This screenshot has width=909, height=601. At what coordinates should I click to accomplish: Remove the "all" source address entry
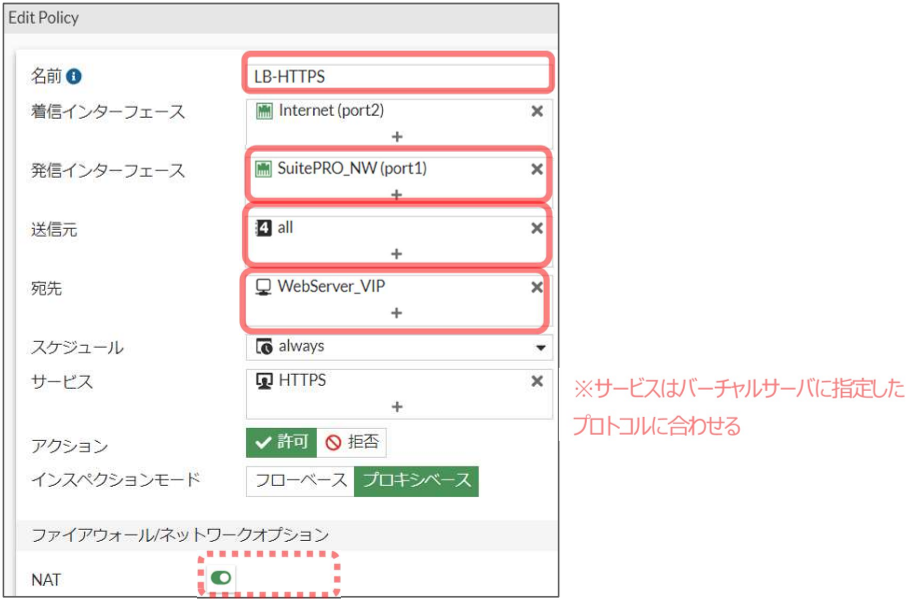(537, 229)
